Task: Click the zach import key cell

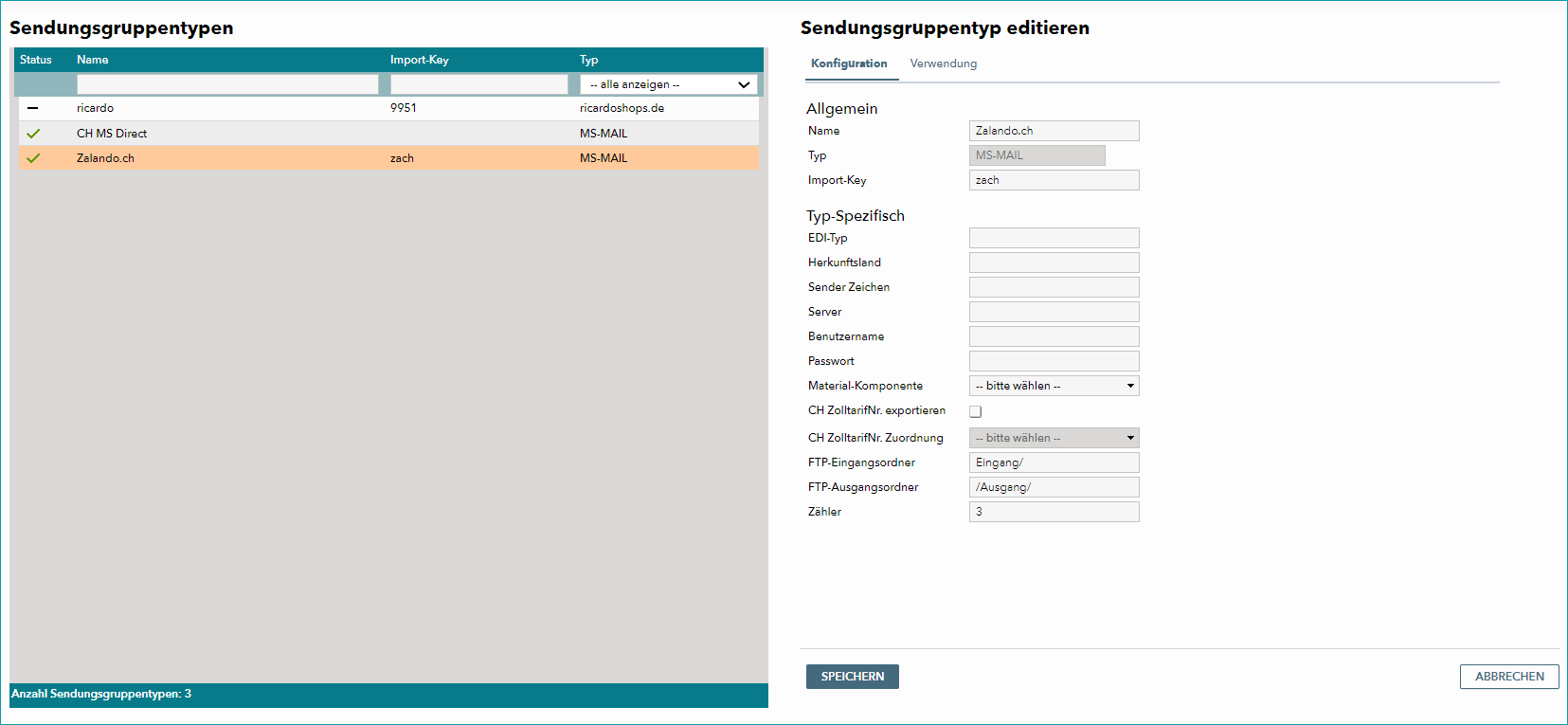Action: pos(402,158)
